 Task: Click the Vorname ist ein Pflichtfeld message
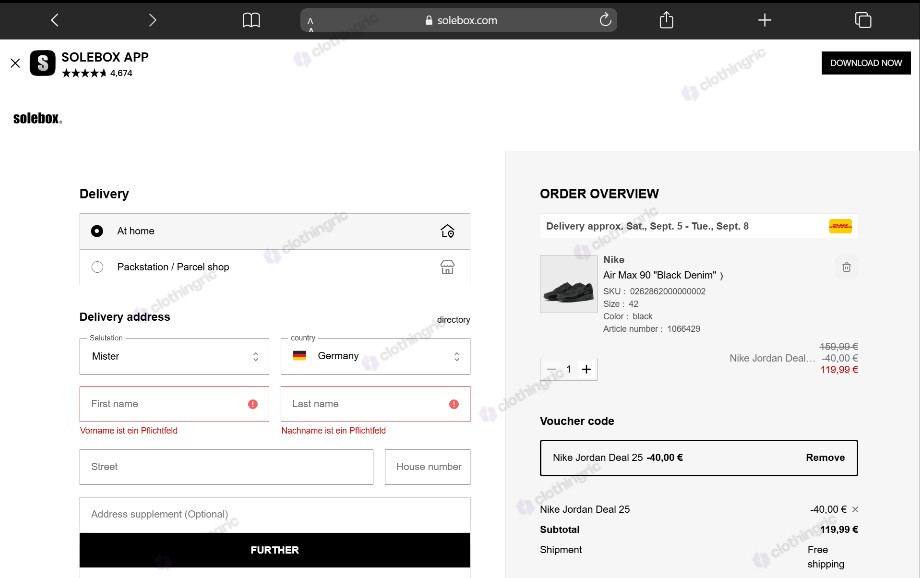point(128,431)
